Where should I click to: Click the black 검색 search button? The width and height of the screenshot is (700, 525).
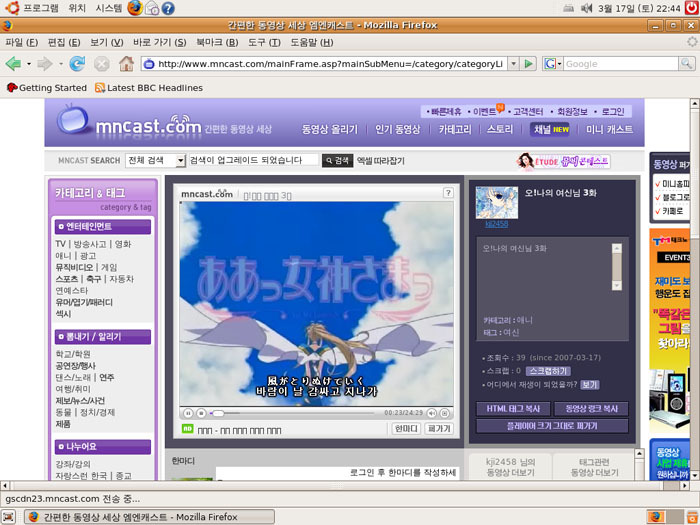tap(338, 160)
